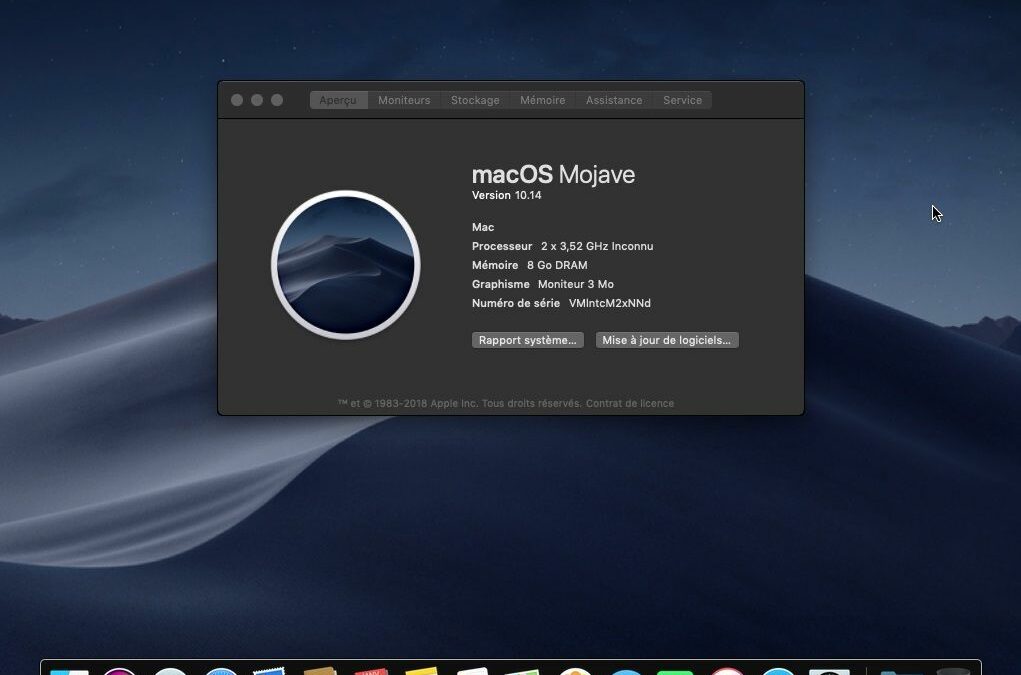Viewport: 1021px width, 675px height.
Task: Click the window zoom button
Action: tap(277, 100)
